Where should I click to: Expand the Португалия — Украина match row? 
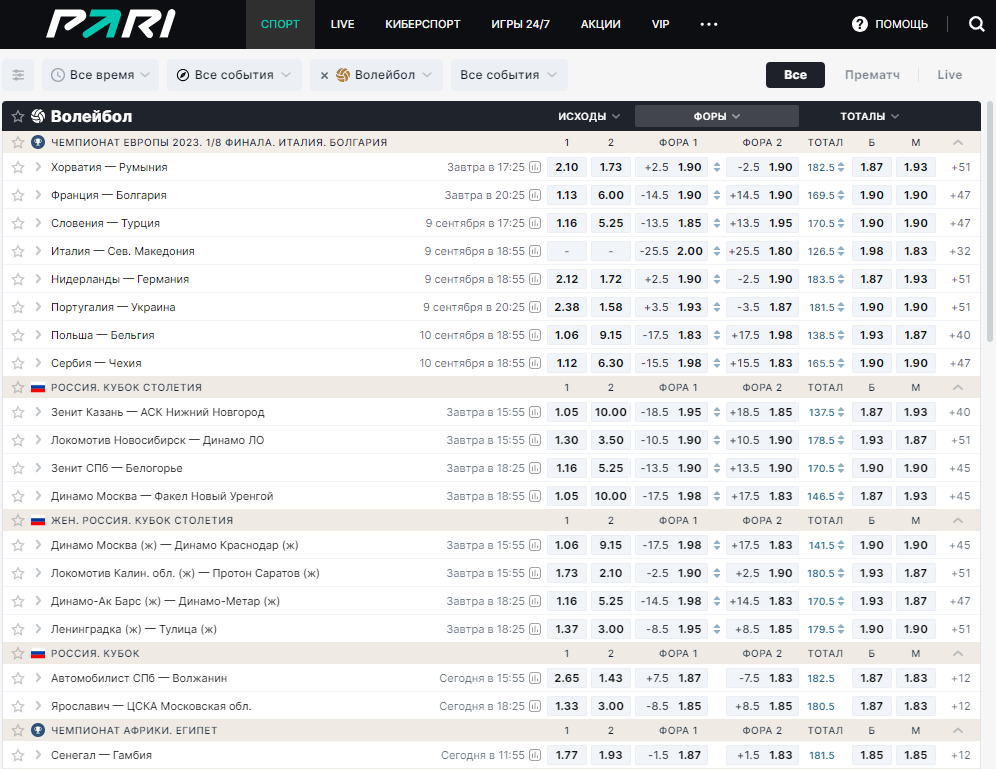(38, 307)
